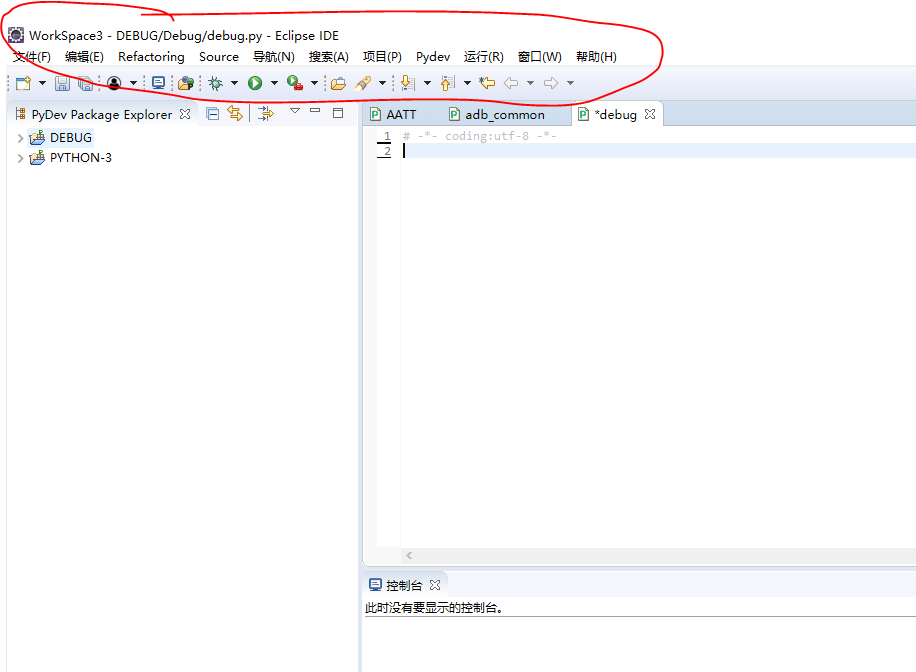Open the External Tools dropdown arrow
This screenshot has width=916, height=672.
click(x=314, y=83)
